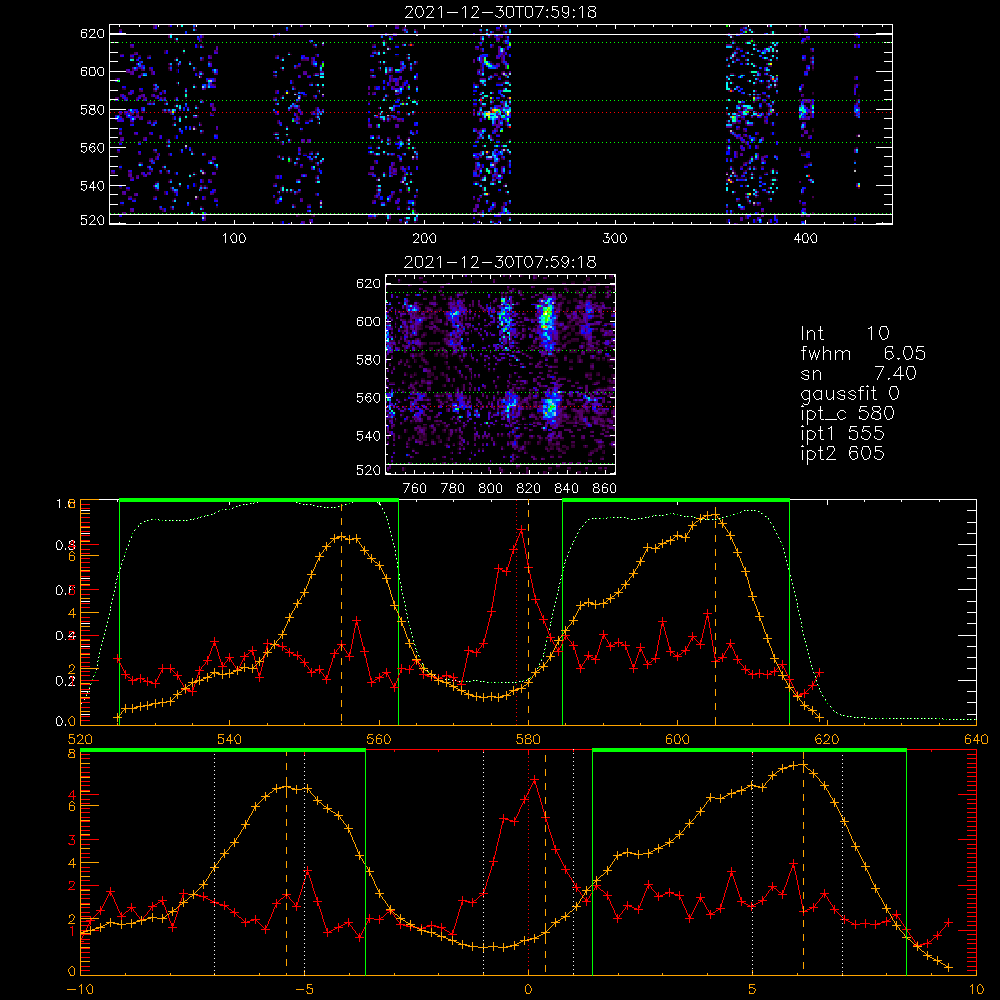Click orange x-axis label 540 of profile plot
This screenshot has width=1000, height=1000.
[230, 740]
